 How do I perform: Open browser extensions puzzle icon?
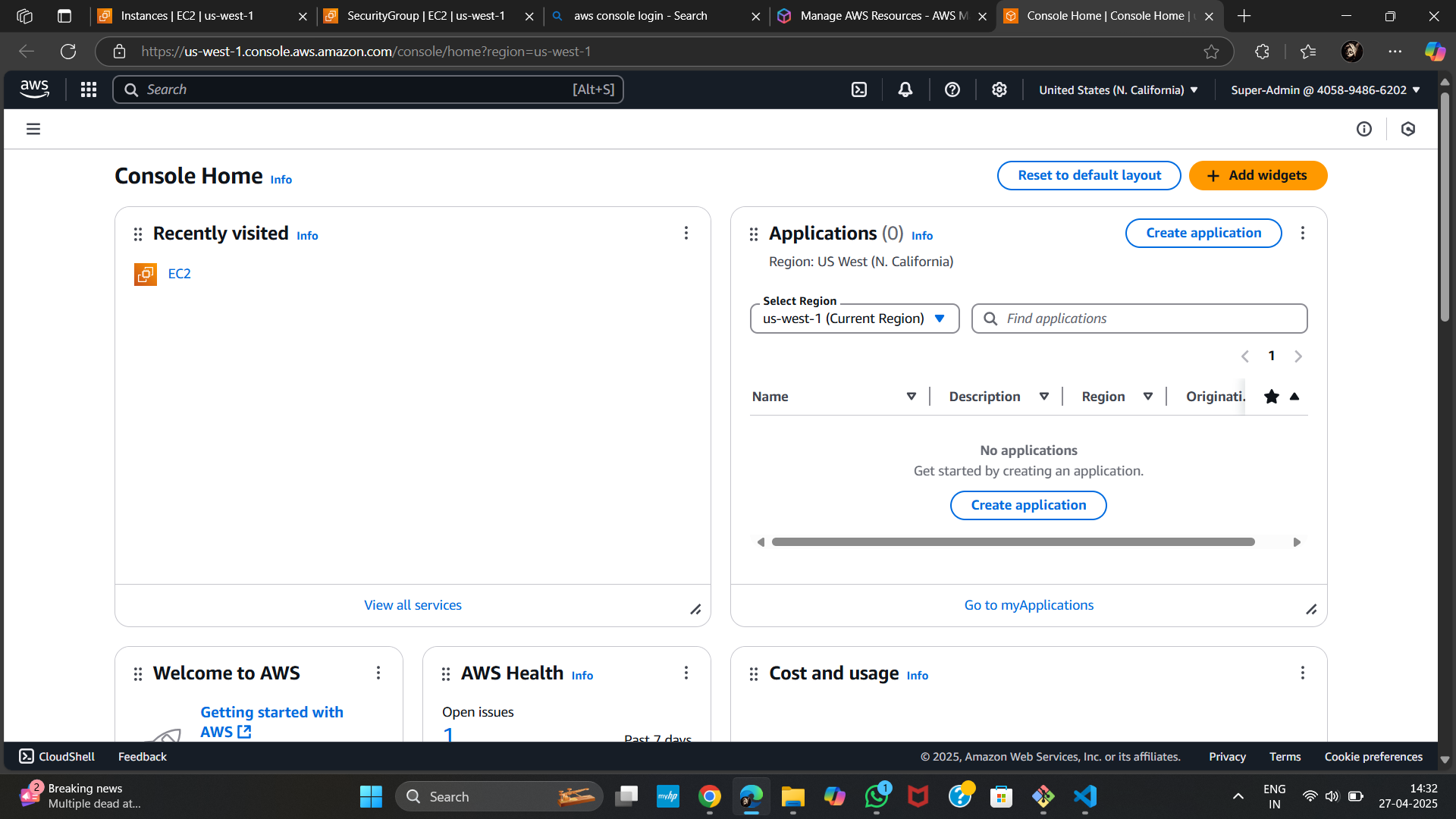1262,52
